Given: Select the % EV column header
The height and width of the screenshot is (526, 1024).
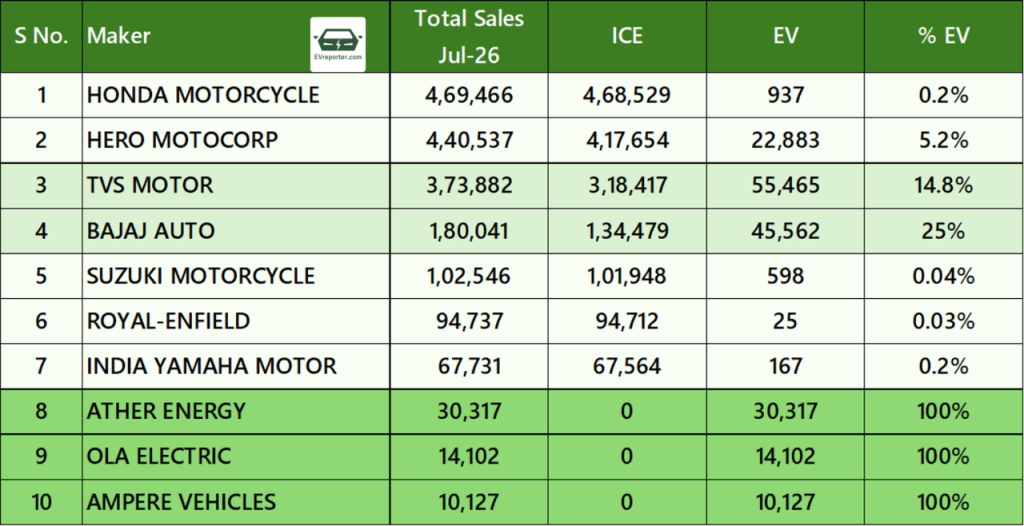Looking at the screenshot, I should pyautogui.click(x=944, y=37).
